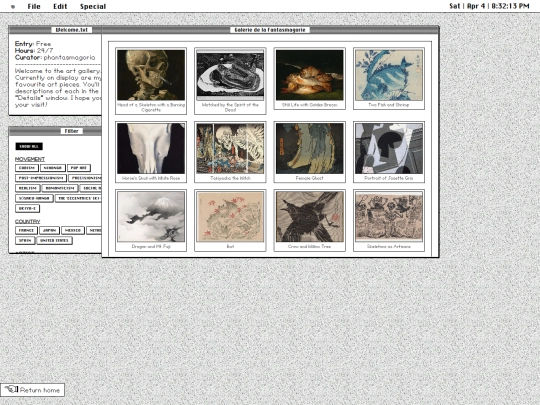Screen dimensions: 540x405
Task: Open Skeletons as Artisans artwork
Action: point(389,220)
